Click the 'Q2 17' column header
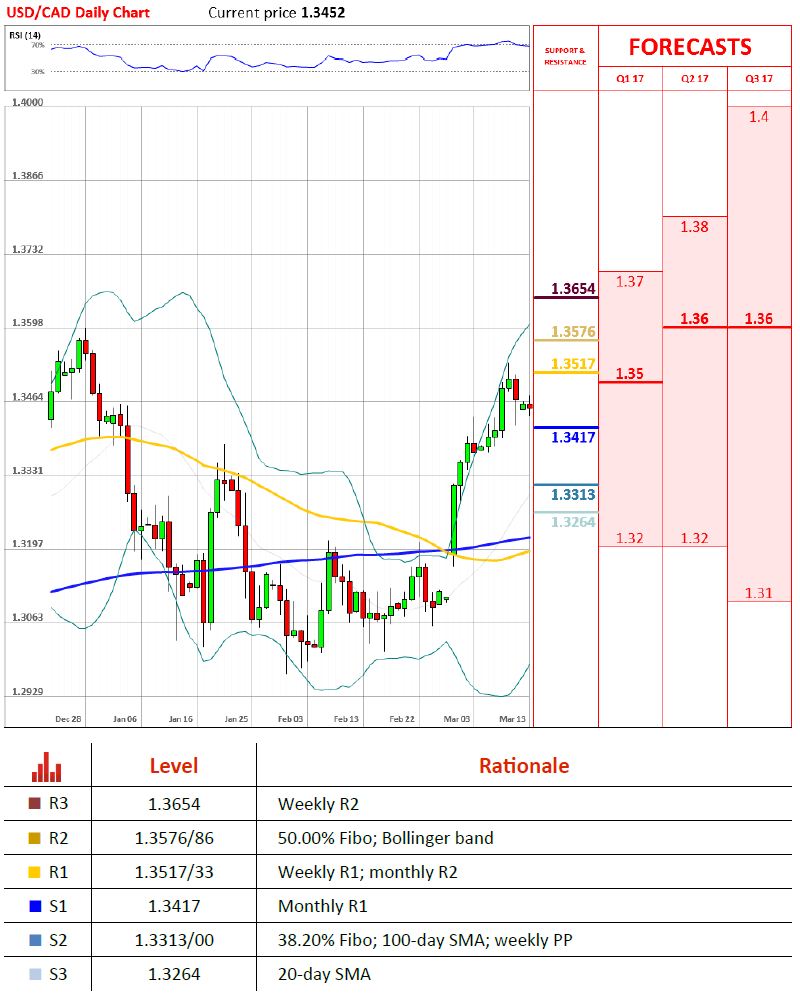The width and height of the screenshot is (800, 995). tap(695, 79)
